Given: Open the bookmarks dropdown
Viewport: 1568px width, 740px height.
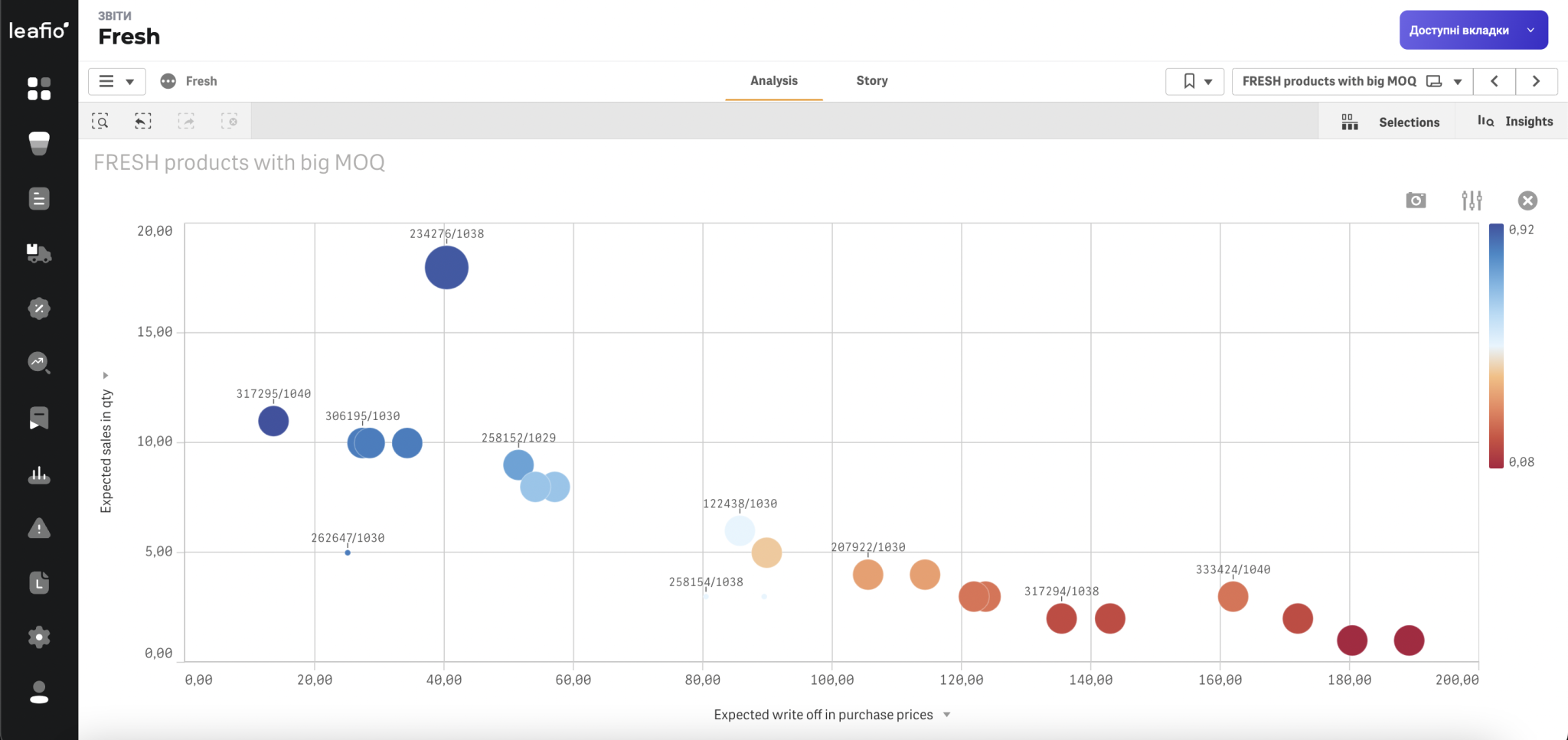Looking at the screenshot, I should (x=1195, y=81).
